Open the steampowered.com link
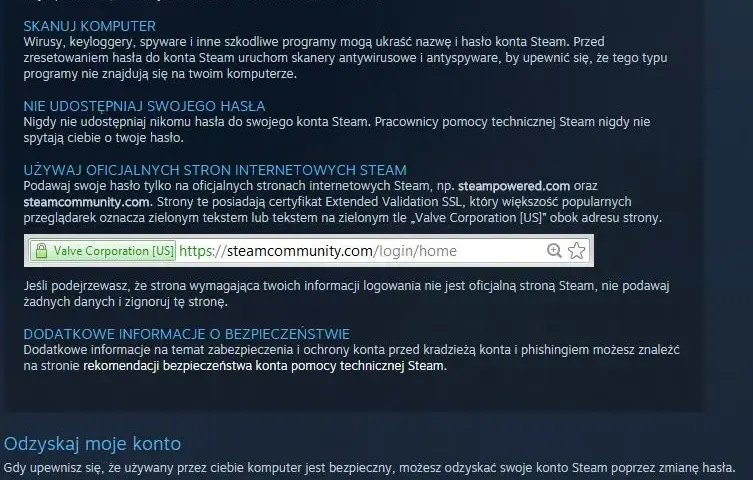The height and width of the screenshot is (480, 753). [x=514, y=186]
